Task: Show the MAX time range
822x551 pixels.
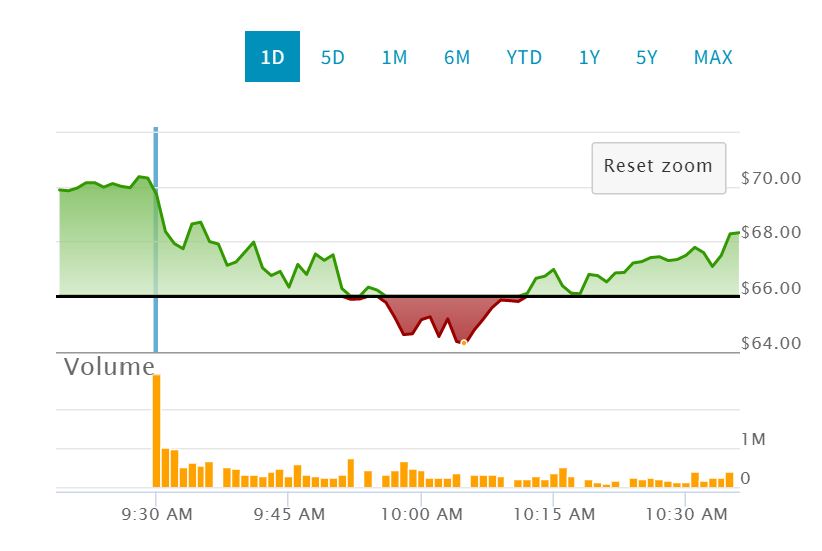Action: (713, 57)
